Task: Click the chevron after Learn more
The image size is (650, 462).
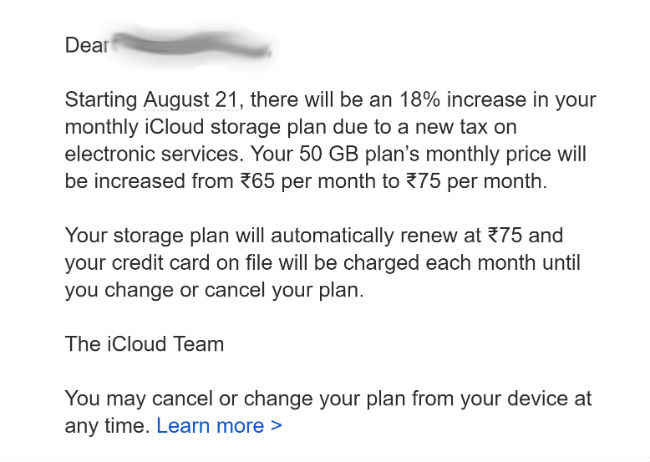Action: tap(276, 426)
